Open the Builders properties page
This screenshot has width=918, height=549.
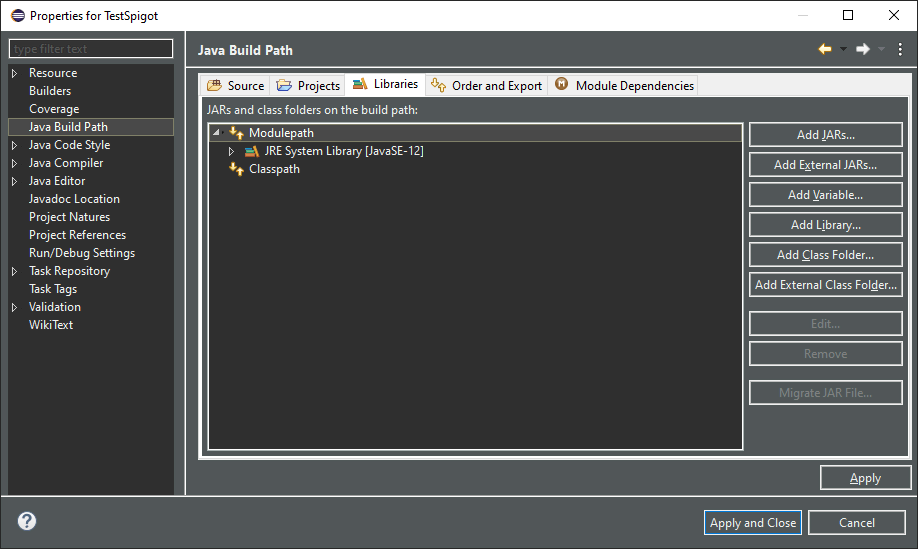click(50, 91)
